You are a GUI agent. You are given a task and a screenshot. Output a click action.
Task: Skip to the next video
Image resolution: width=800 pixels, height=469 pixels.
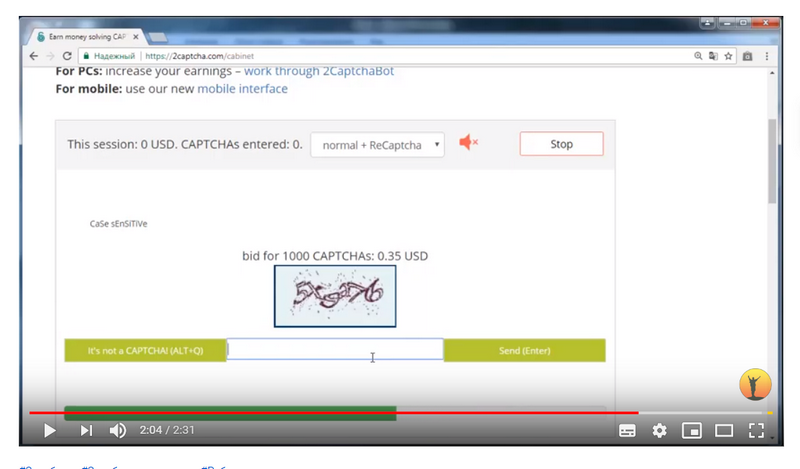tap(86, 430)
